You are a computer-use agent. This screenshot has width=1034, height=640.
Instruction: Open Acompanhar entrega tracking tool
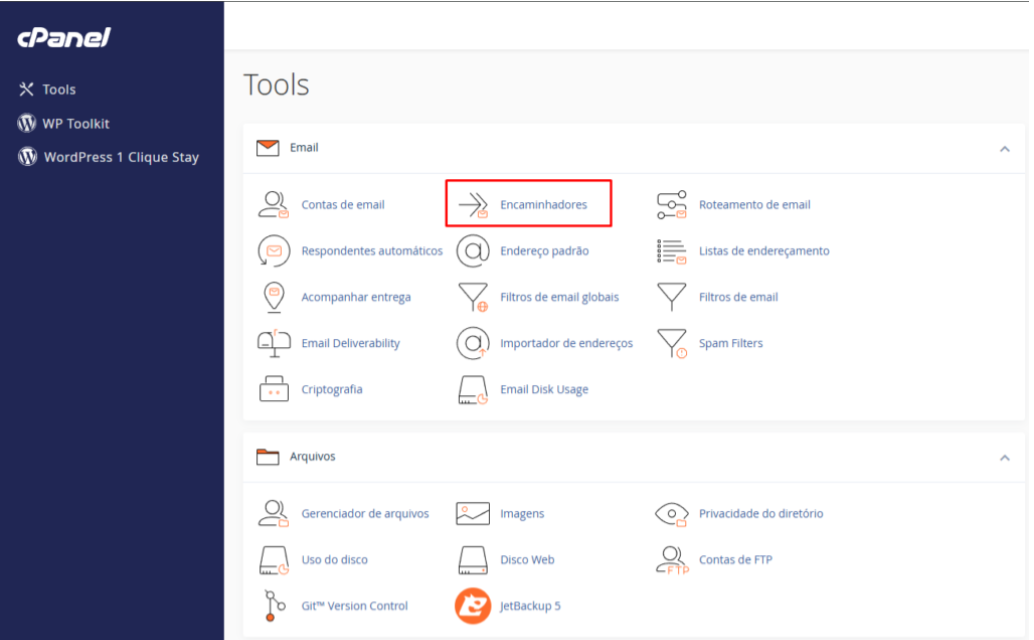[x=358, y=297]
